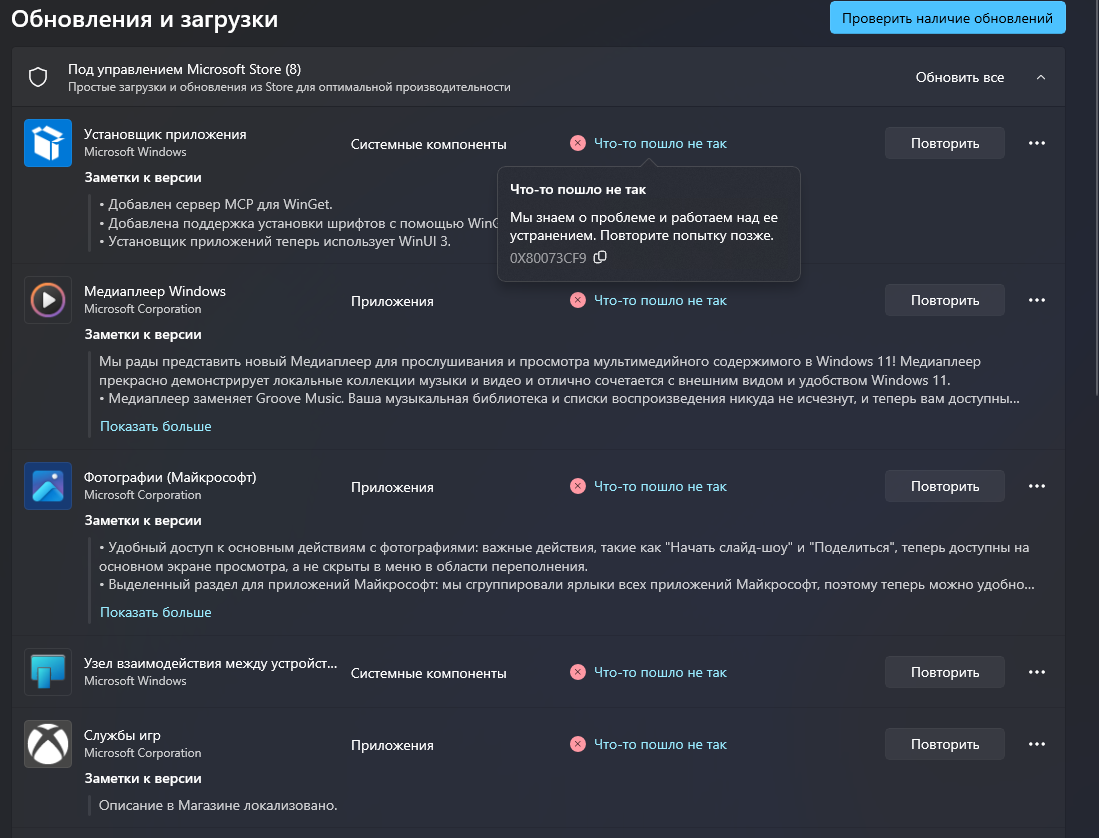Click the truncated name Узел взаимодействия между устройст...

210,663
